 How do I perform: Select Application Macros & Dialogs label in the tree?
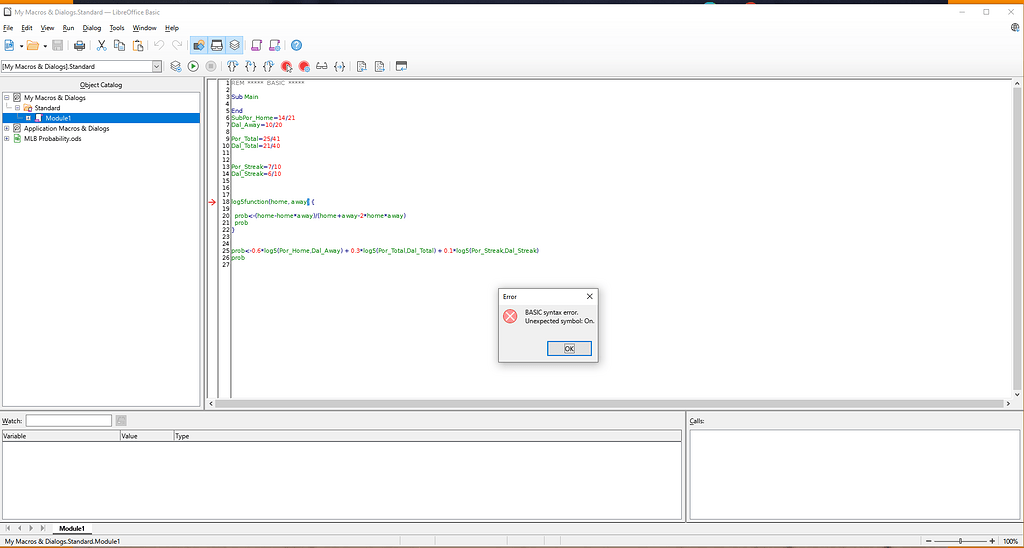point(67,129)
